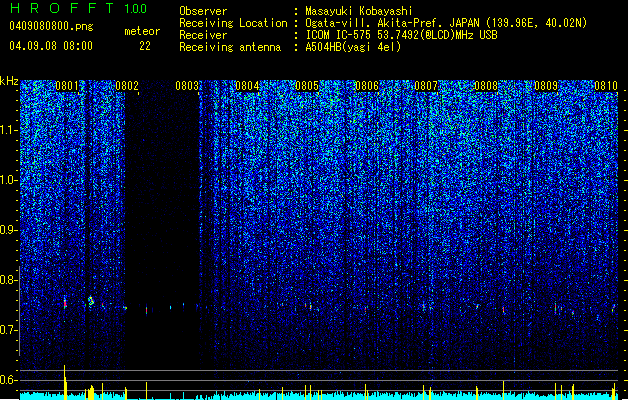Click the HROFFT 1.0.0 title text
Screen dimensions: 629x400
tap(79, 8)
